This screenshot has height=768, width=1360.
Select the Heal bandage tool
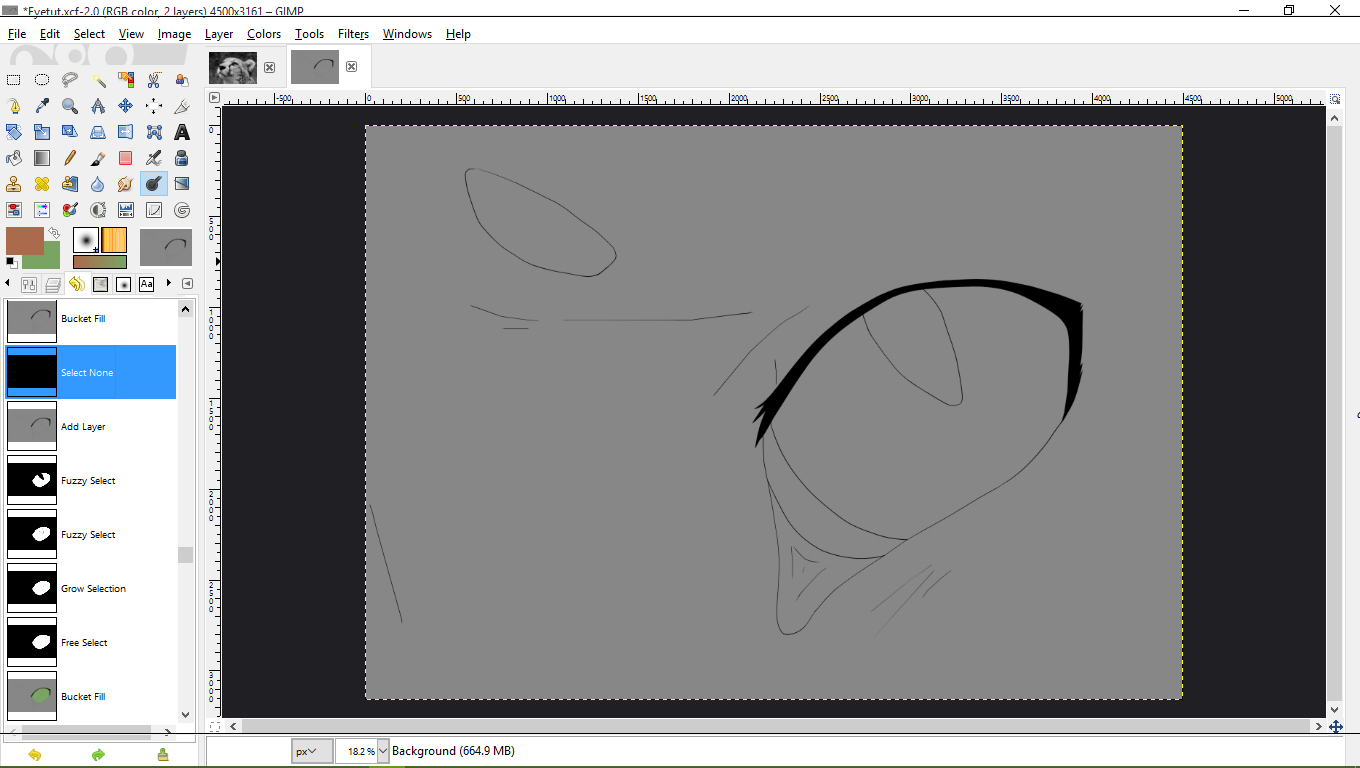(x=42, y=184)
